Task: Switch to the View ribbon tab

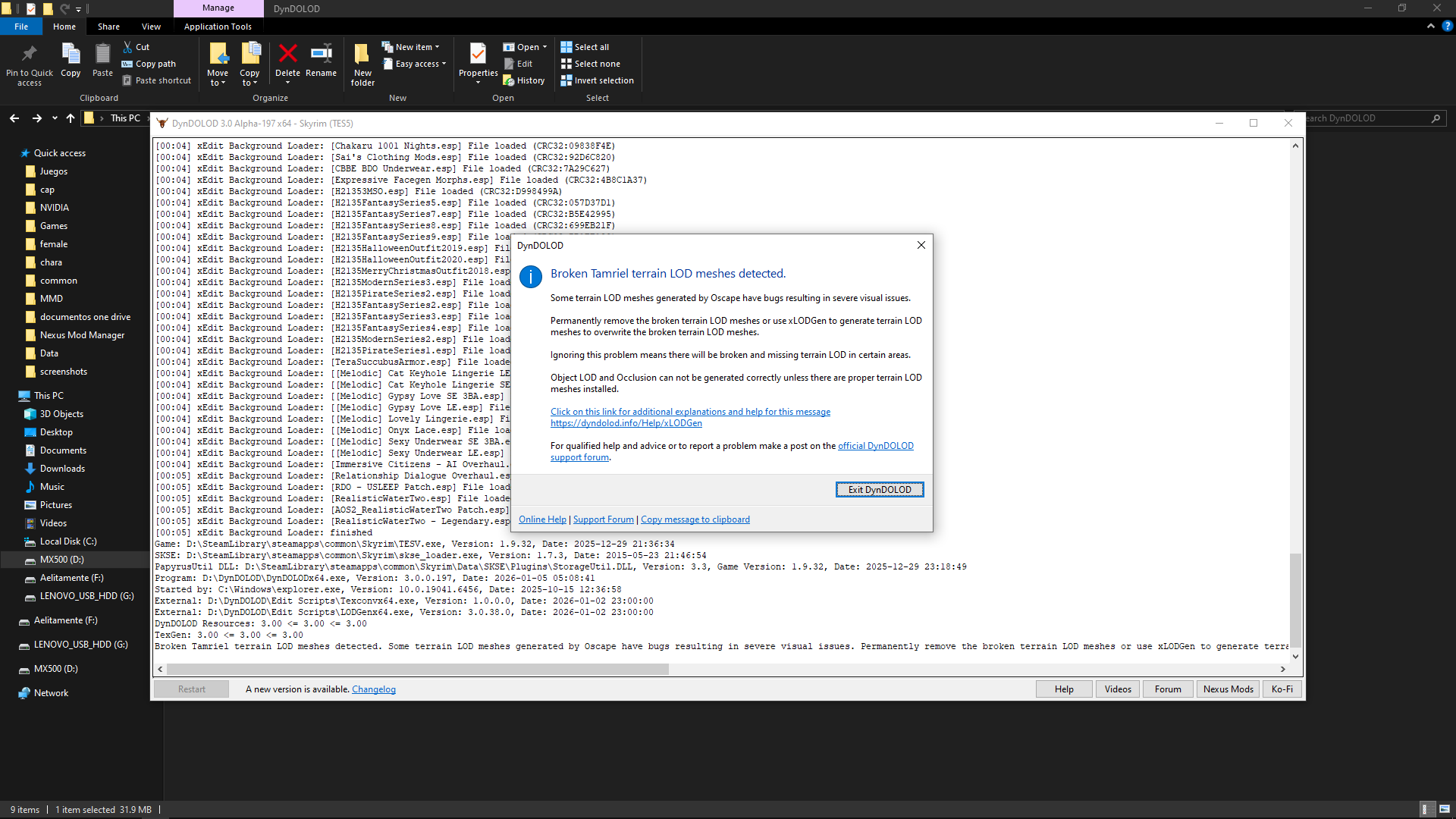Action: click(x=151, y=27)
